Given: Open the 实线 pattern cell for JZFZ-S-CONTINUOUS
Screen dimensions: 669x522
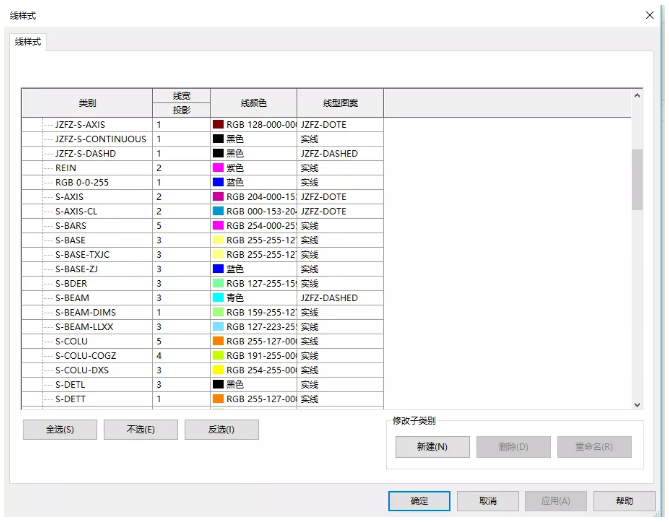Looking at the screenshot, I should pos(340,139).
